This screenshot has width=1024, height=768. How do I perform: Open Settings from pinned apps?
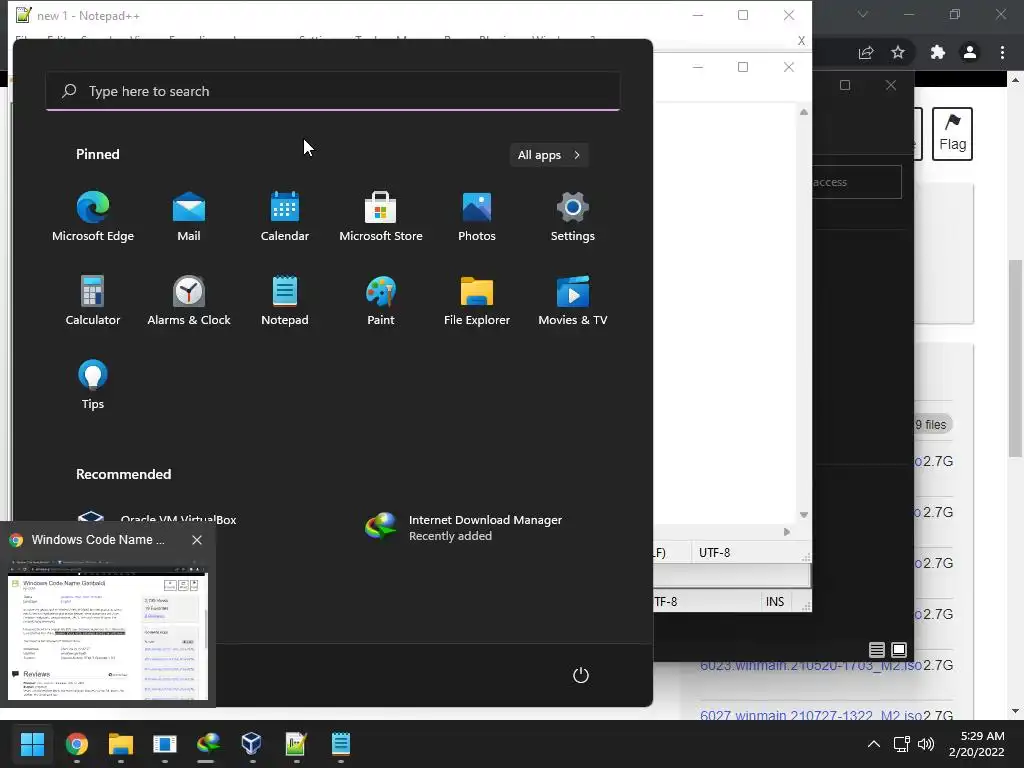[x=573, y=216]
